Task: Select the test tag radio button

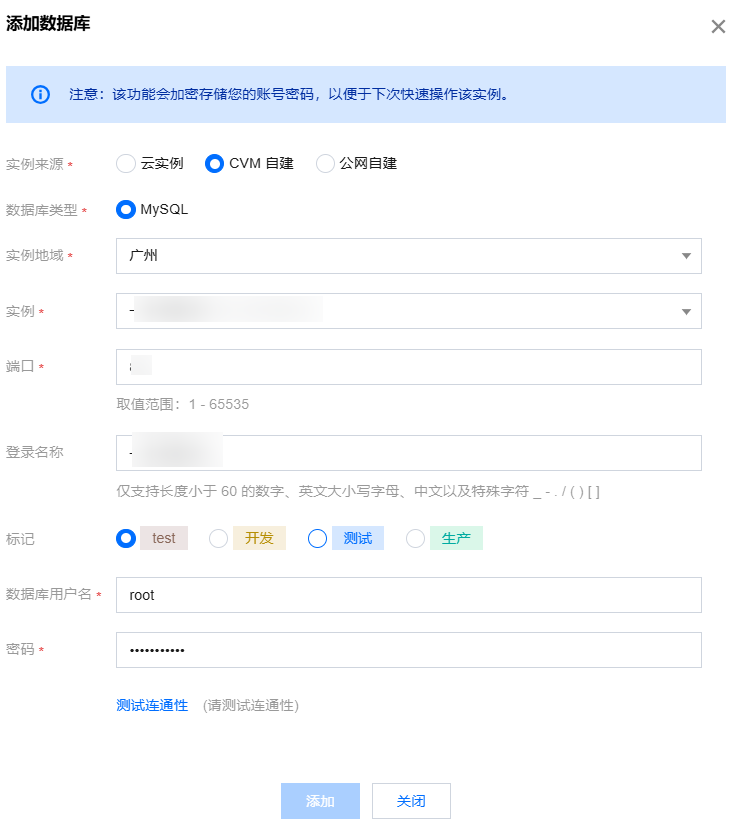Action: 126,538
